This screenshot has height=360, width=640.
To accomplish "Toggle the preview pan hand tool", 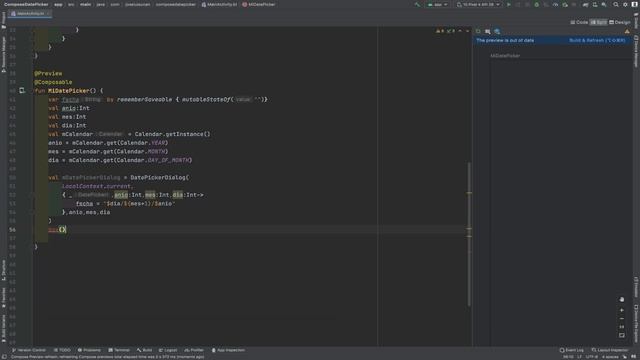I will 622,300.
